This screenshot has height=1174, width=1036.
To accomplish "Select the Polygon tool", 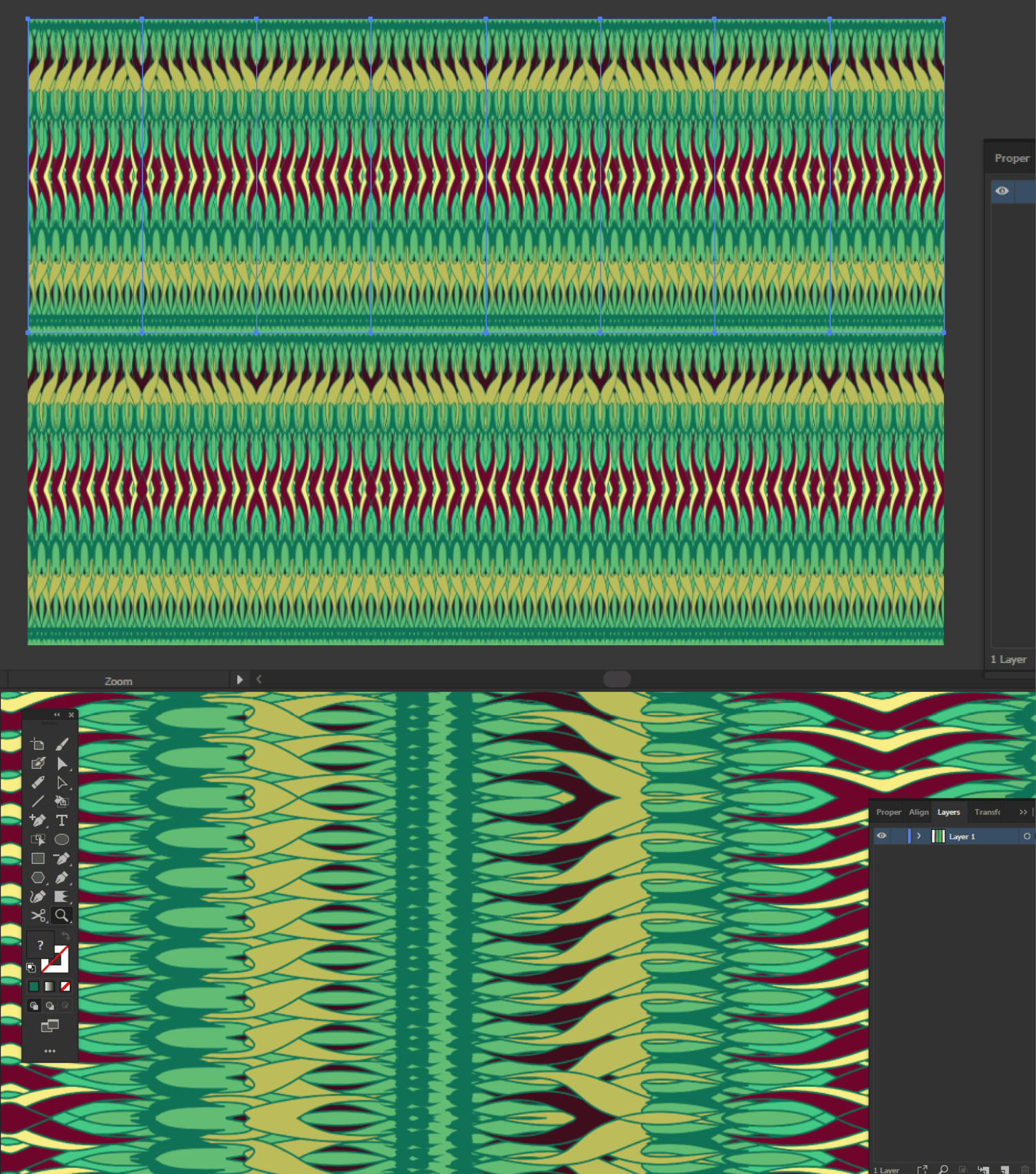I will point(38,878).
